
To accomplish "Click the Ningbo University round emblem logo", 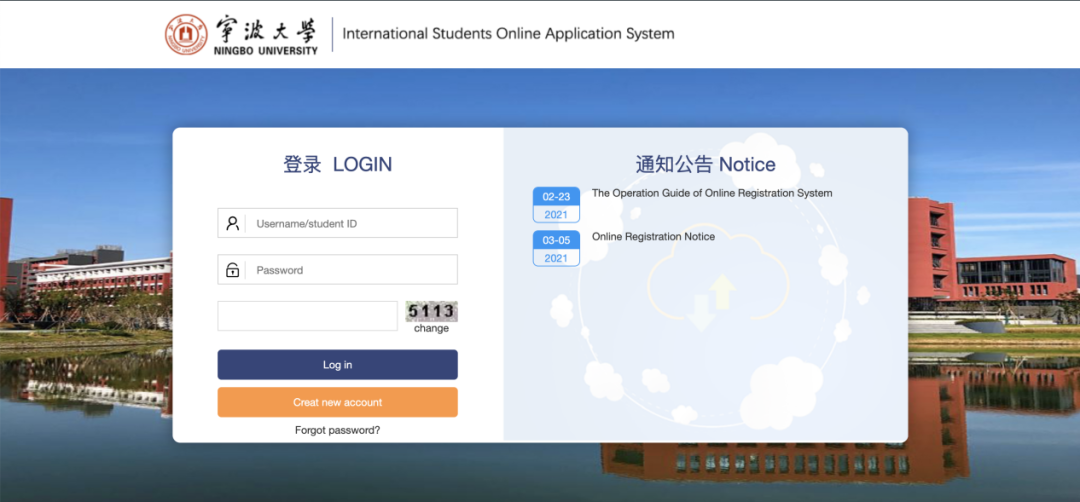I will click(186, 34).
